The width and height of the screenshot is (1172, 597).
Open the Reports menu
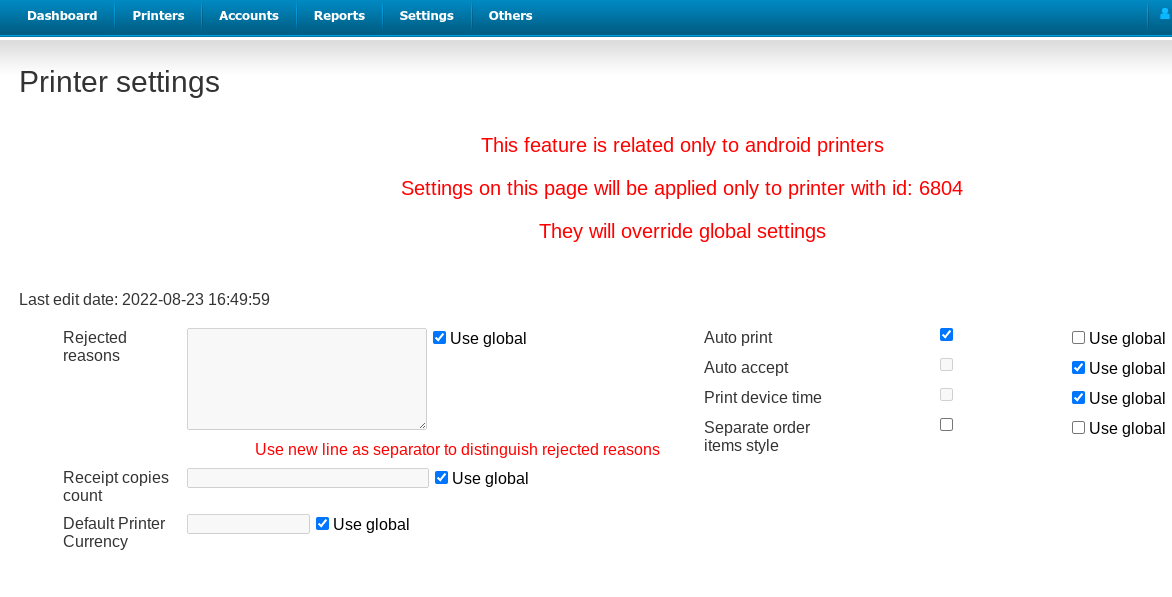[x=339, y=16]
